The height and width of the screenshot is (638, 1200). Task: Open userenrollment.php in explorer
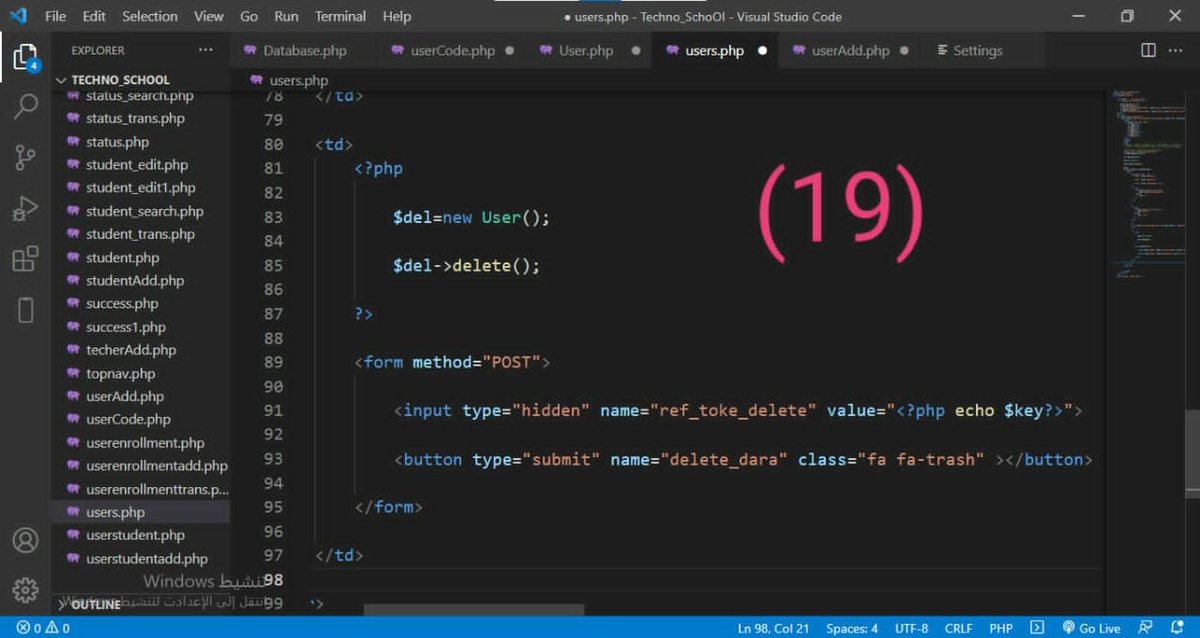click(145, 442)
